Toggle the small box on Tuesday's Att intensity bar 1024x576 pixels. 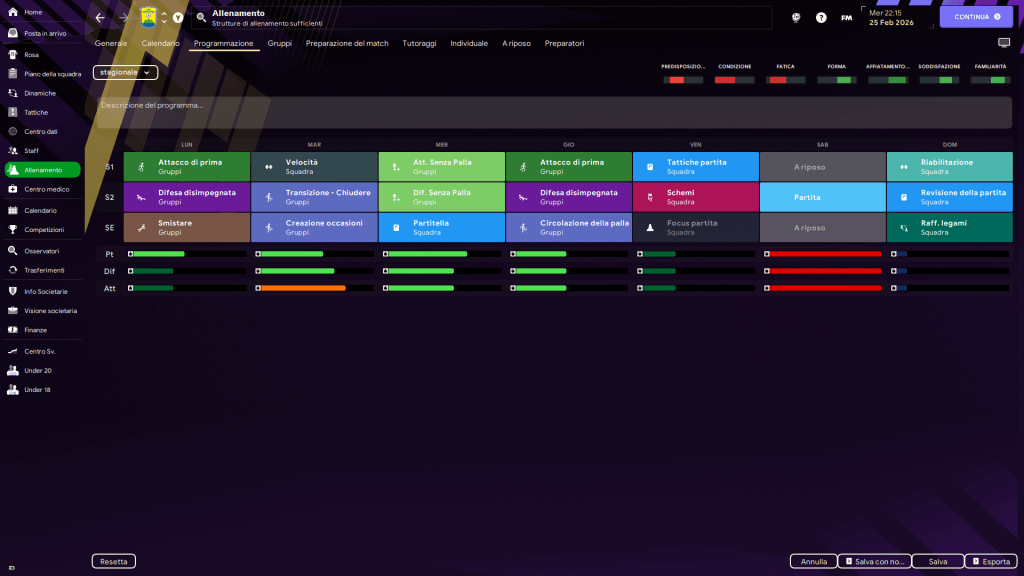(258, 288)
